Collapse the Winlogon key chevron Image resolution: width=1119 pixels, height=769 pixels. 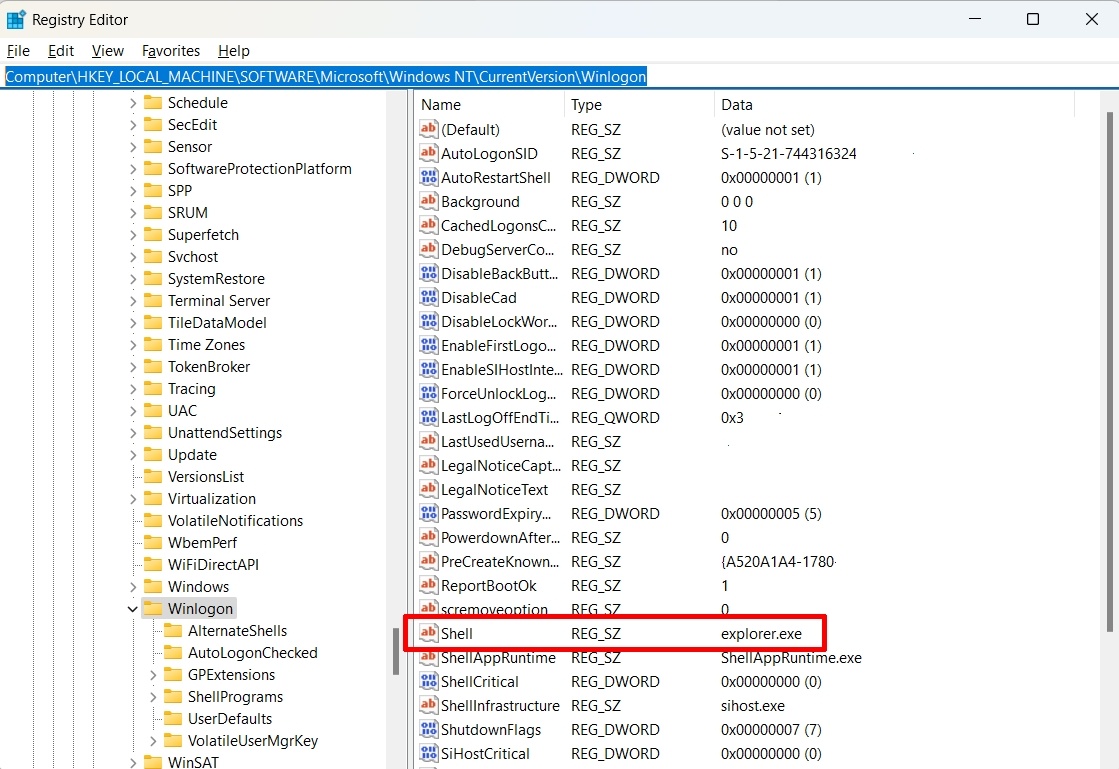tap(133, 608)
